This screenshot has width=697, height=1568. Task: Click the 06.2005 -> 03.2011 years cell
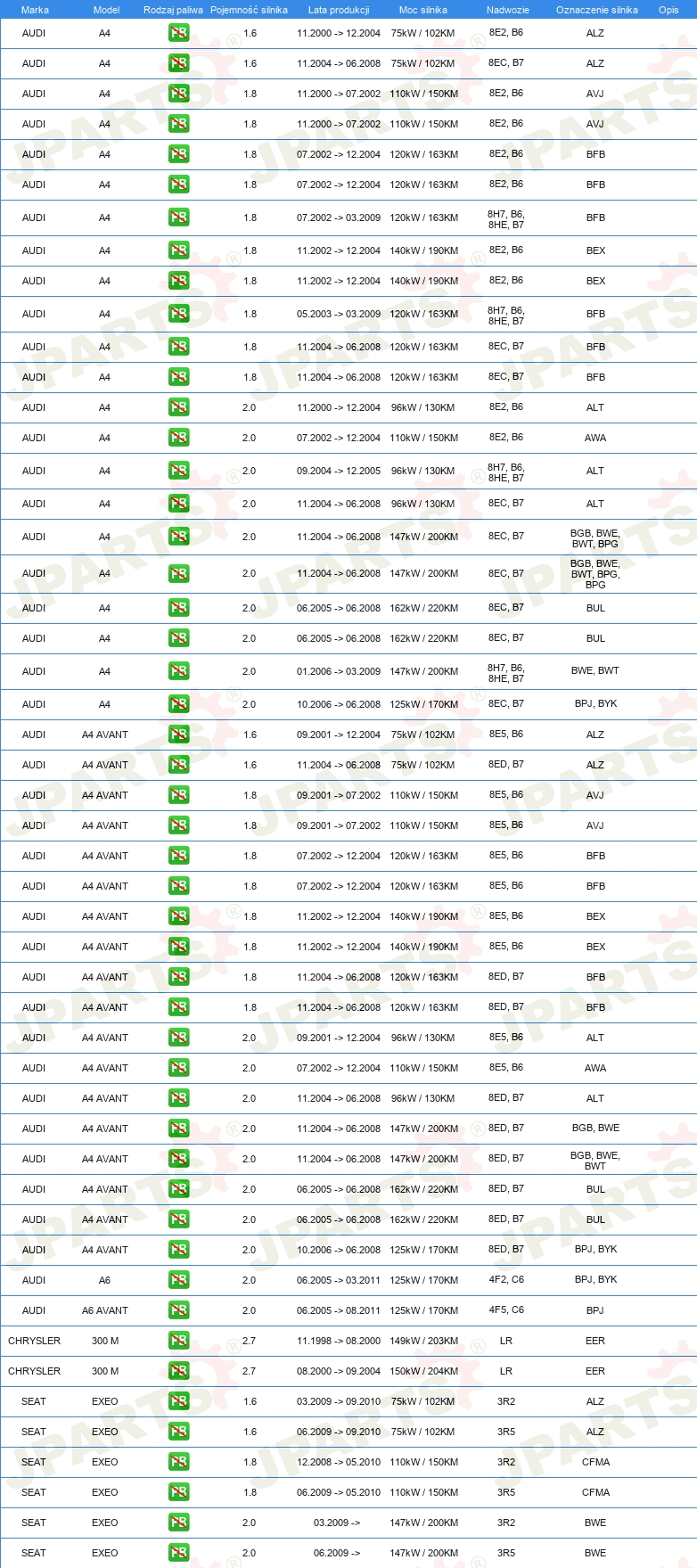coord(339,1280)
